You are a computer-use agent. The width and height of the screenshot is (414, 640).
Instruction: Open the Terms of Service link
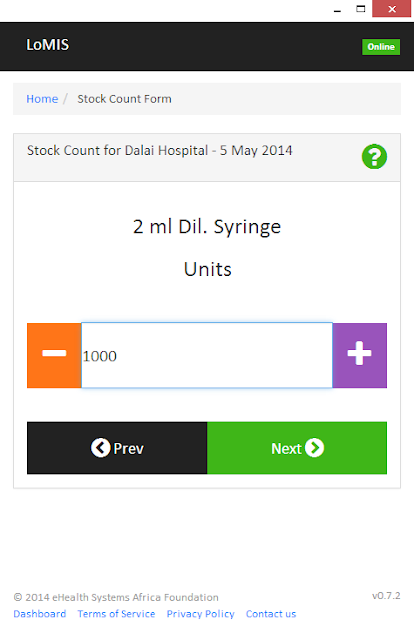[x=116, y=614]
